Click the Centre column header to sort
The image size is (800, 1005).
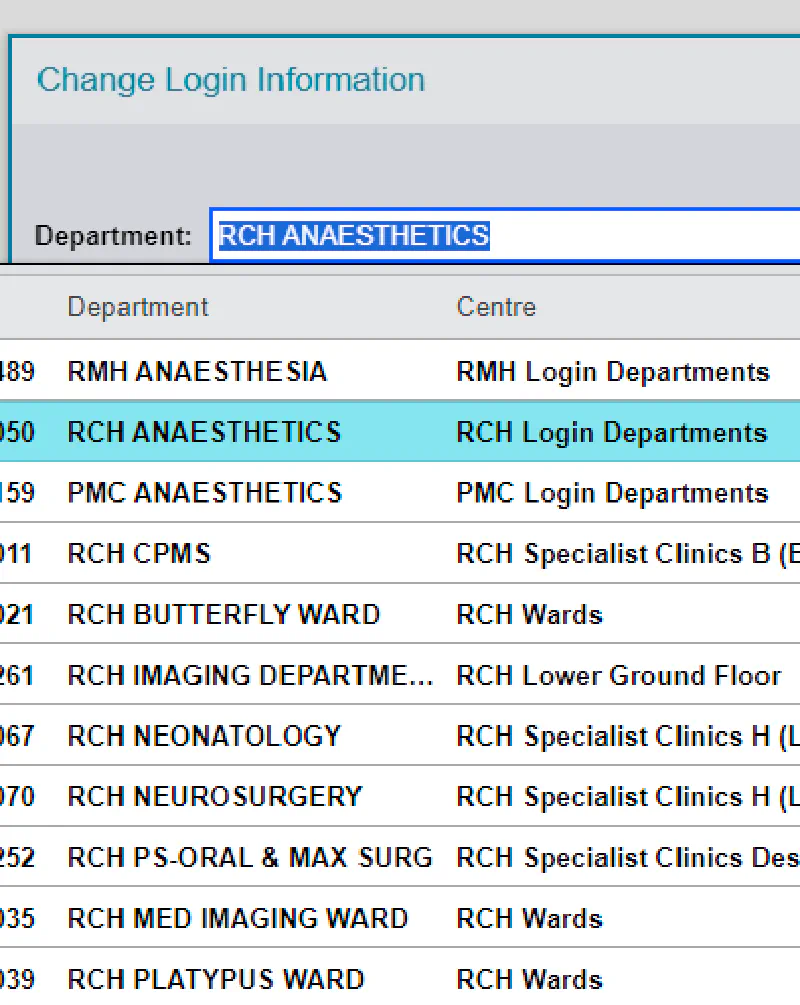tap(496, 307)
